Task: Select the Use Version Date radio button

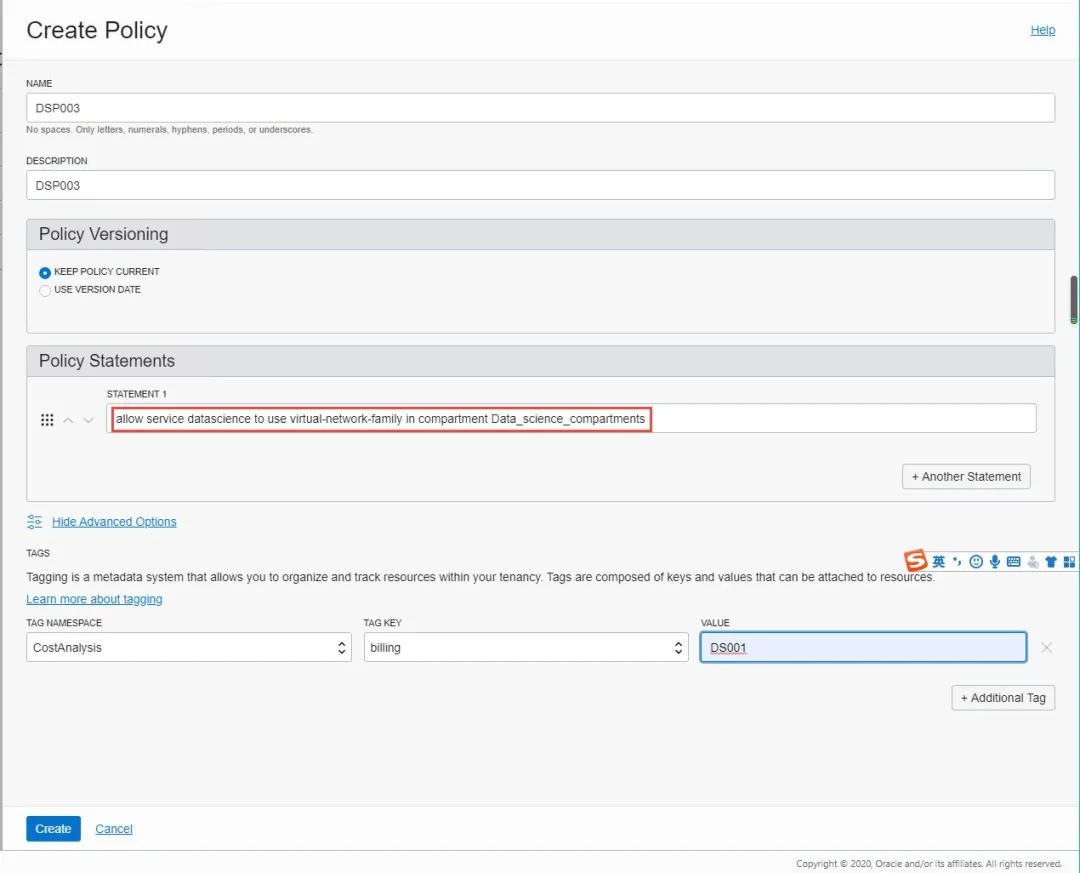Action: 45,290
